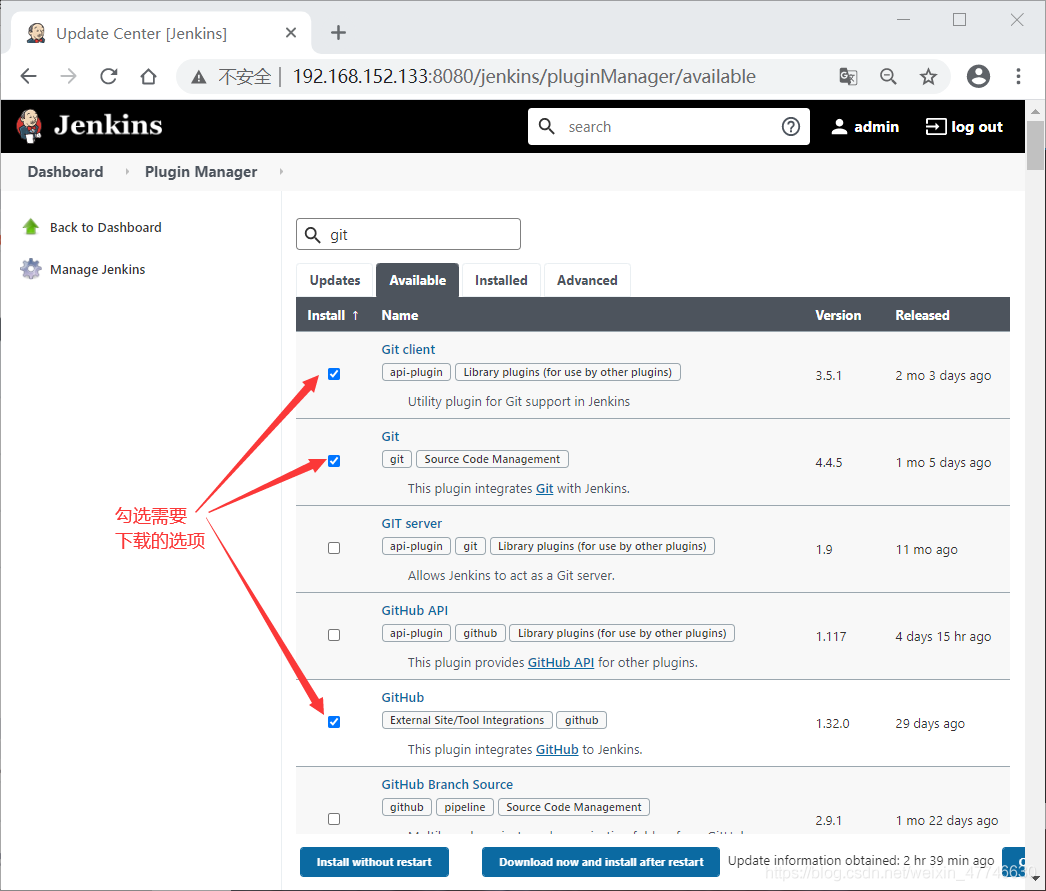Open the GIT server plugin link
Image resolution: width=1046 pixels, height=891 pixels.
pyautogui.click(x=412, y=524)
